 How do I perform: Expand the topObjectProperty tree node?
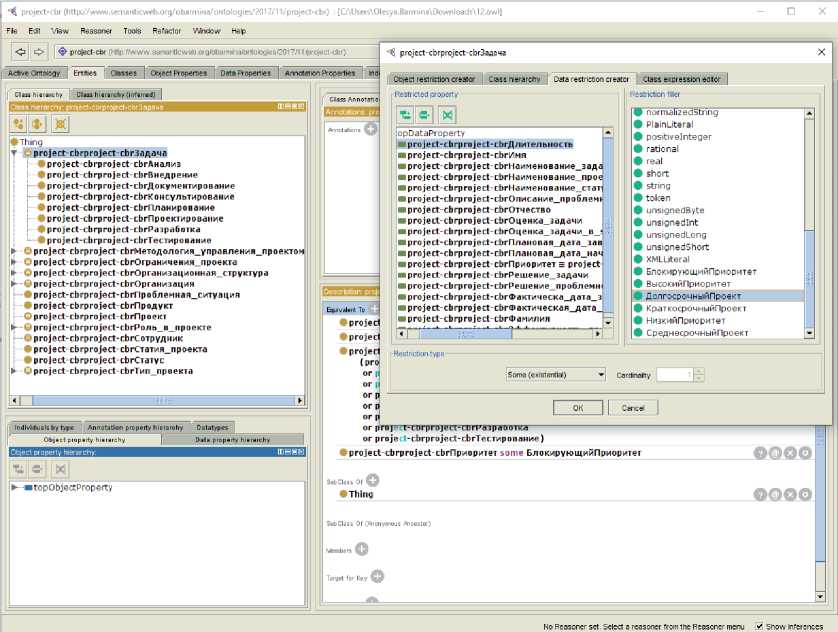pos(15,488)
